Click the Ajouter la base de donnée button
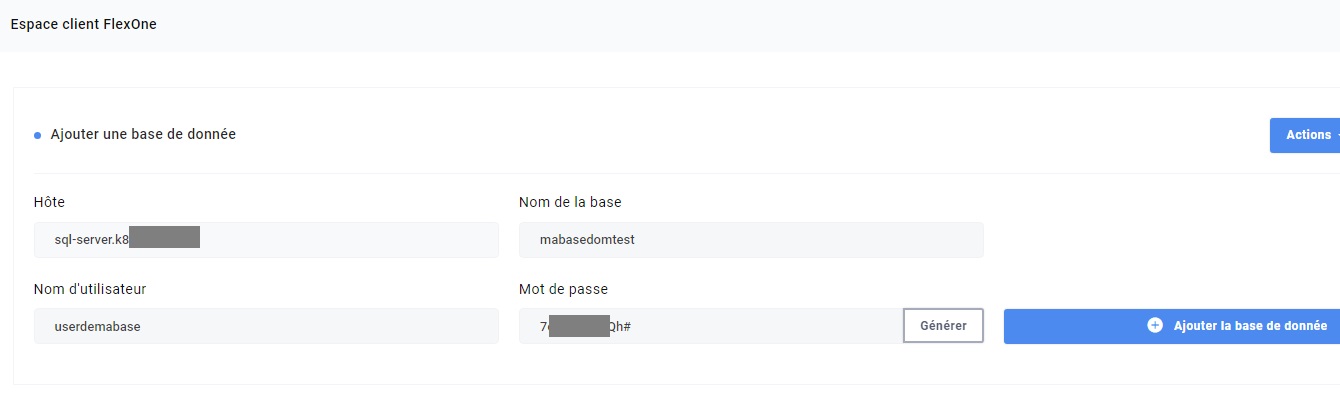Viewport: 1340px width, 396px height. click(x=1172, y=326)
